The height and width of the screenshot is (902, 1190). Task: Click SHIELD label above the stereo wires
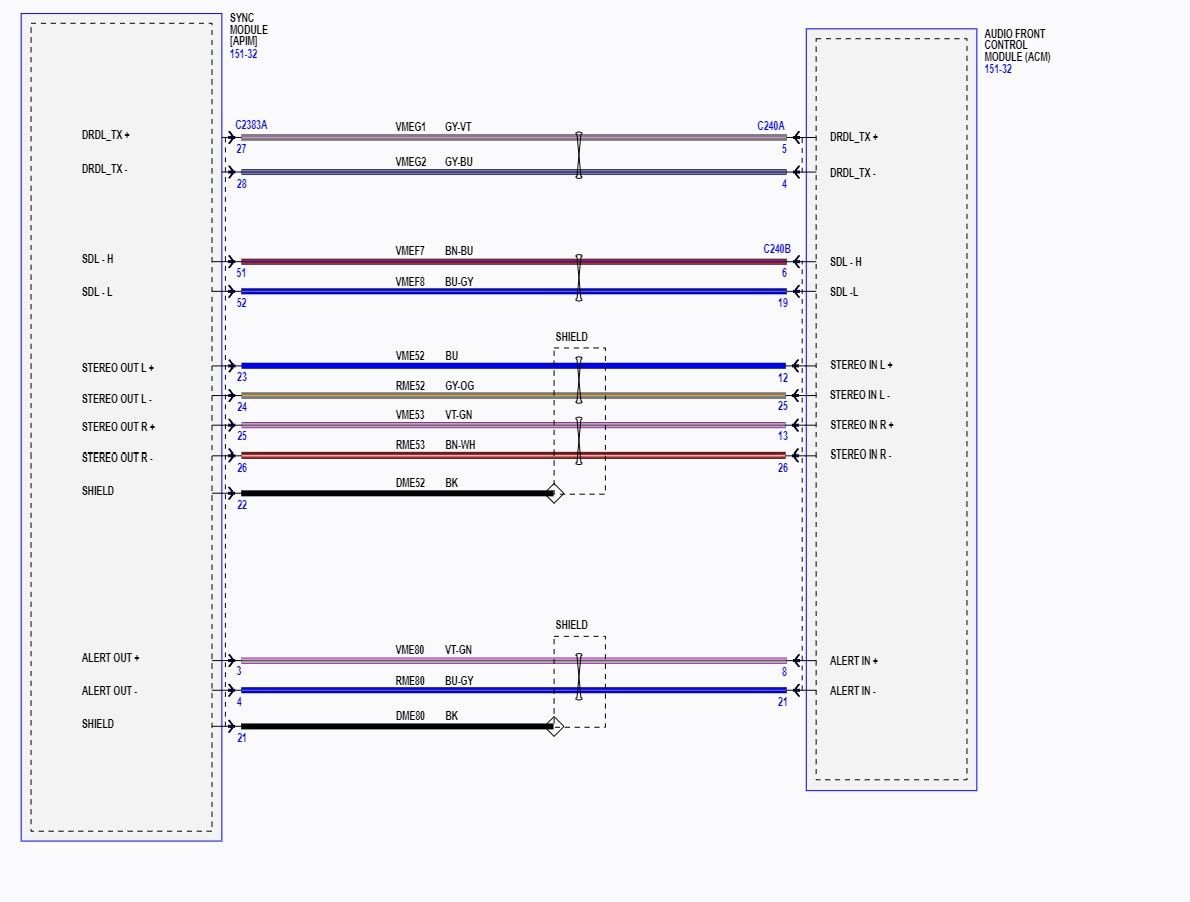[571, 337]
